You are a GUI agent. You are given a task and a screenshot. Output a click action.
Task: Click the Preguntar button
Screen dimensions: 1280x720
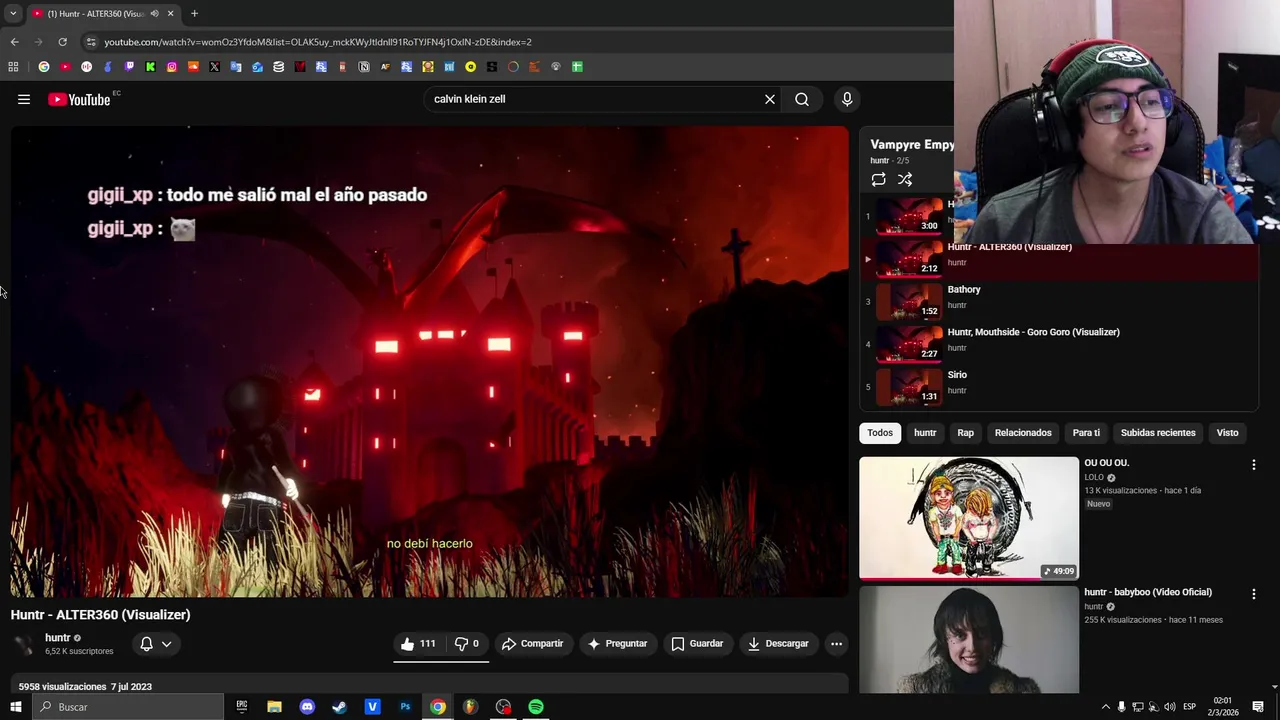[617, 643]
